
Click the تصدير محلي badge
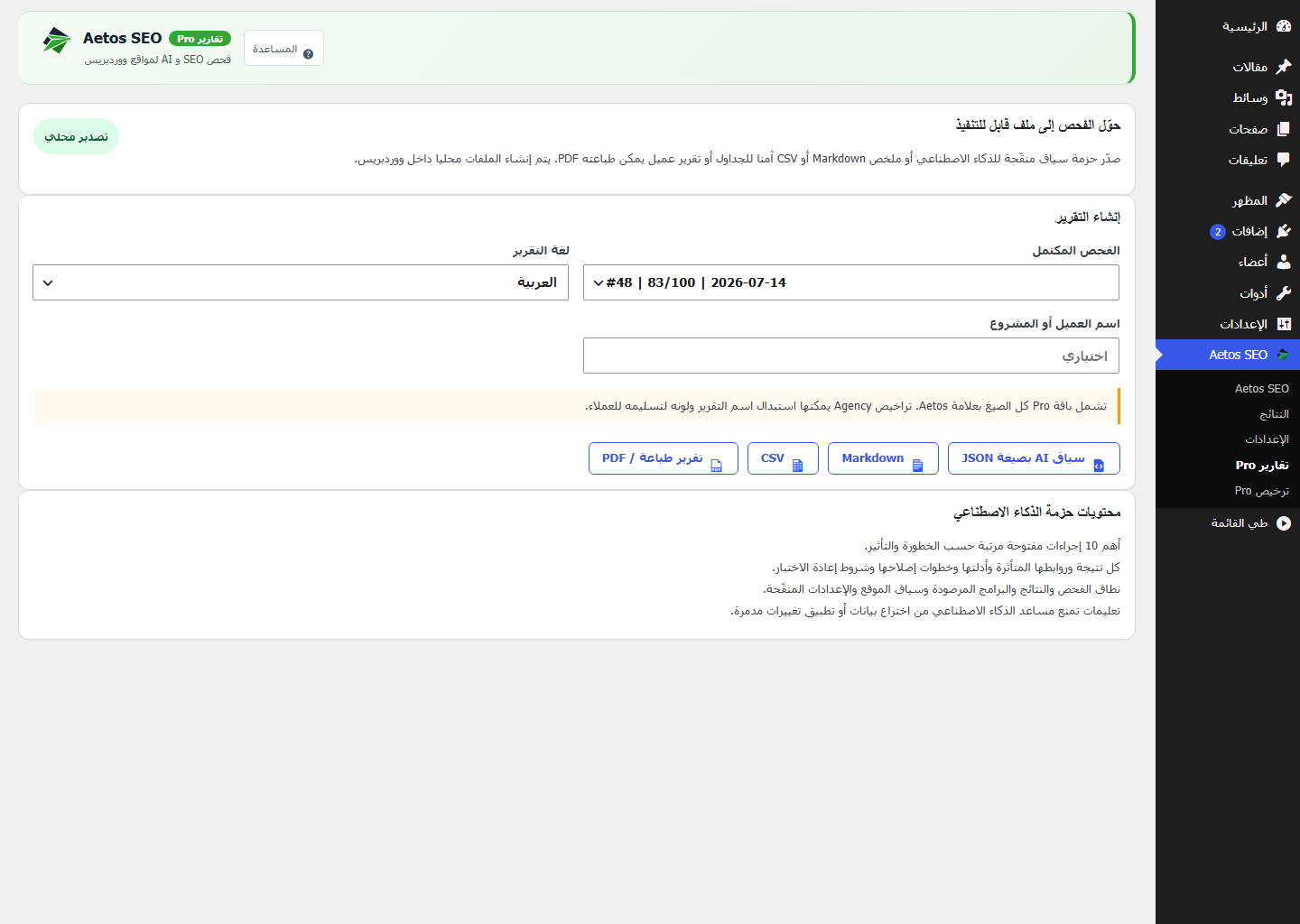[76, 136]
